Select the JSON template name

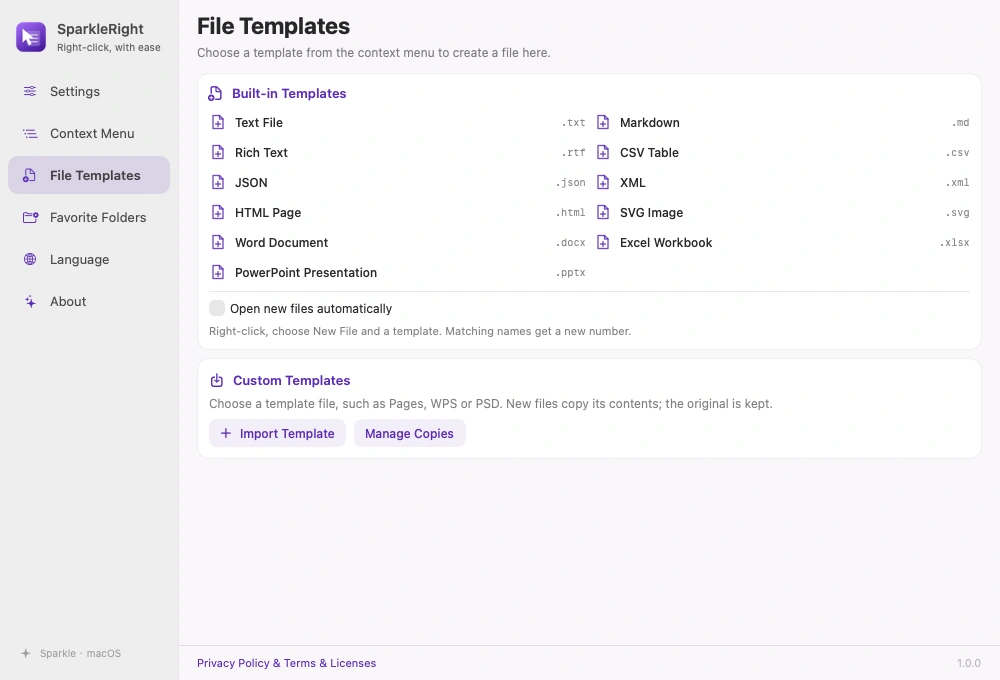(251, 182)
